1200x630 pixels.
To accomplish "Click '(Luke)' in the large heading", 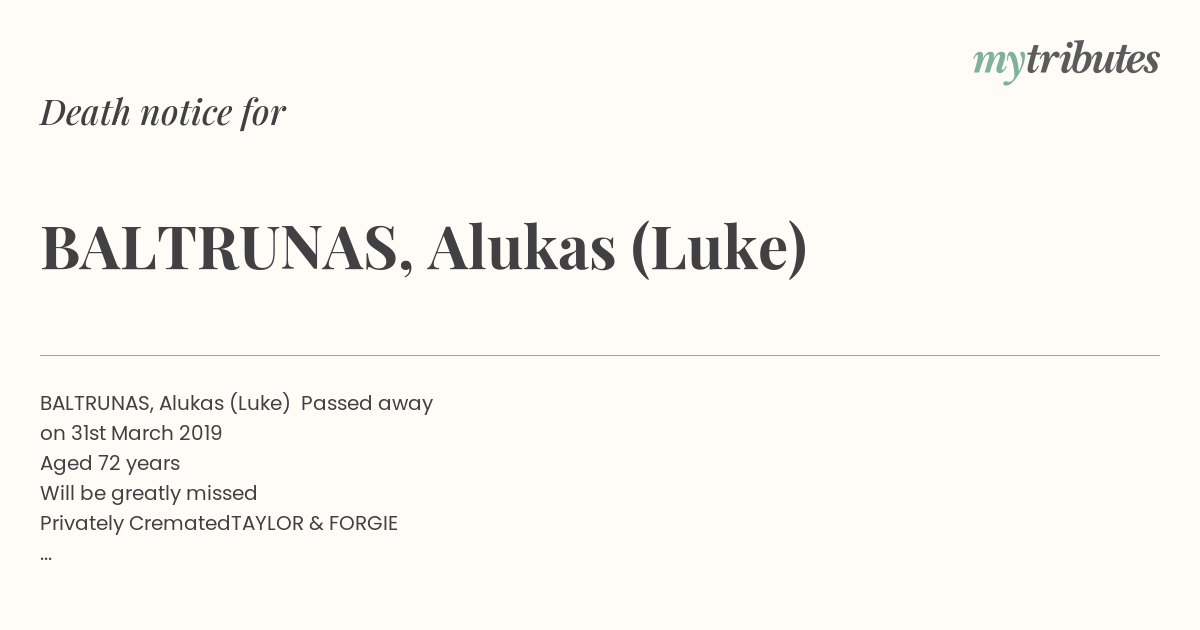I will coord(719,250).
